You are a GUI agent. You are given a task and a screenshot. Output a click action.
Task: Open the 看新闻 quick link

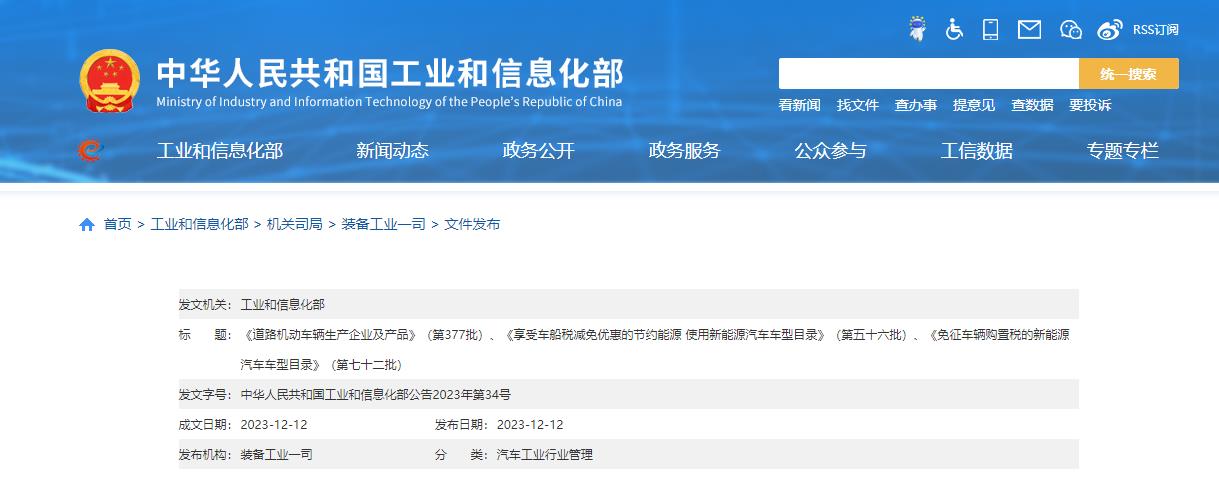point(800,105)
